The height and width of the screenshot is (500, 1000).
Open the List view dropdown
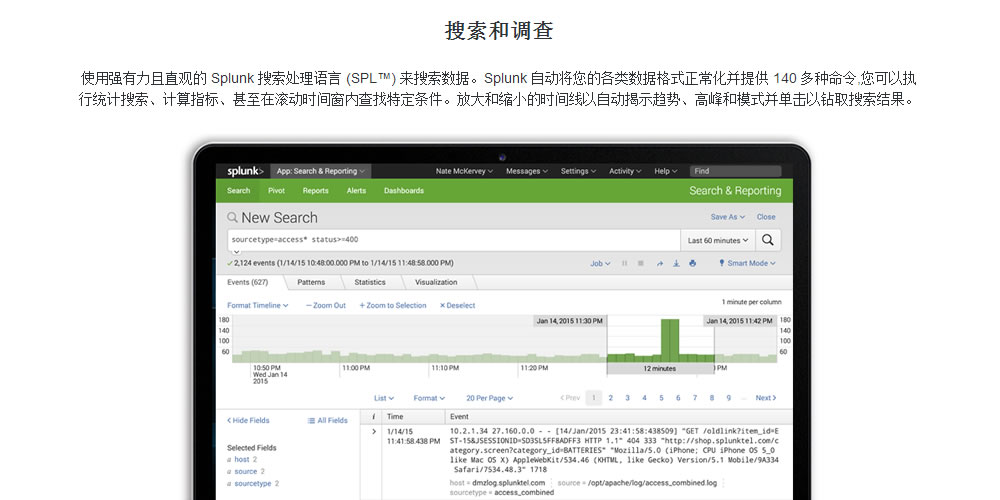(x=384, y=398)
